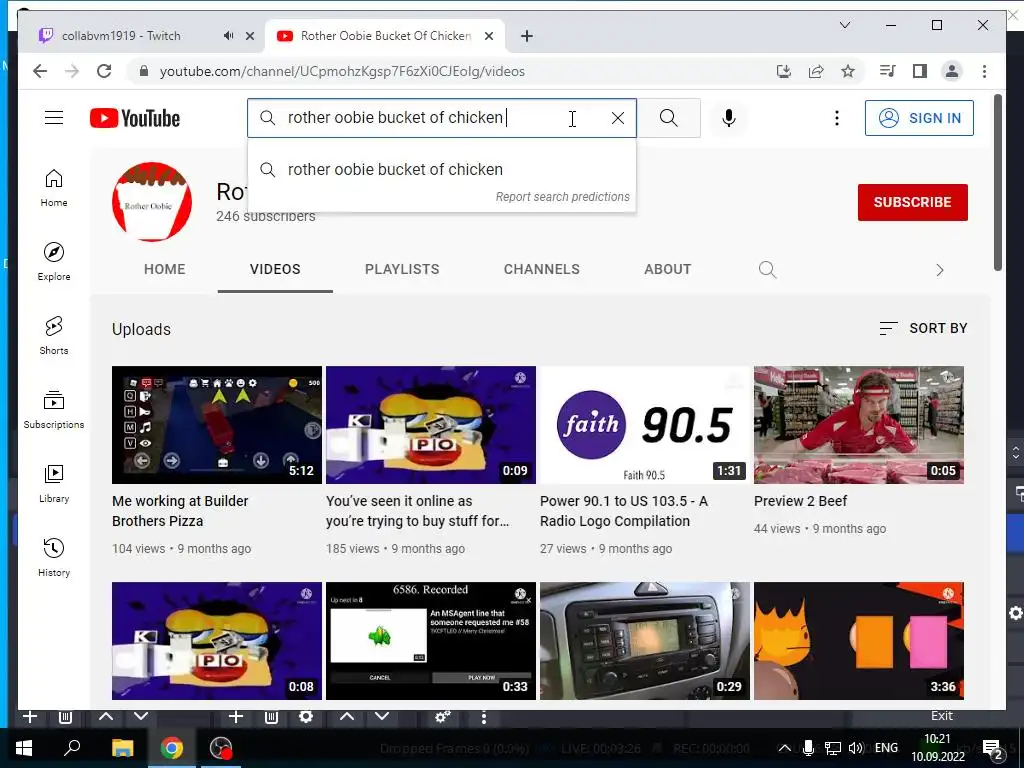
Task: Open File Explorer from the taskbar
Action: (x=122, y=748)
